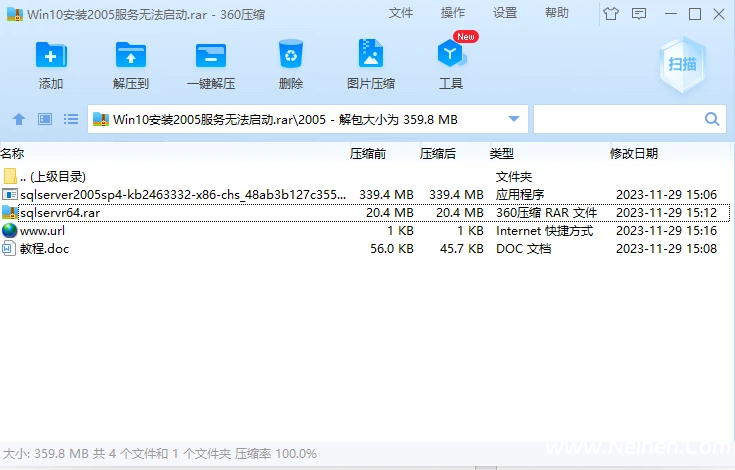Open the feedback message icon in title bar
The height and width of the screenshot is (470, 735).
[639, 14]
